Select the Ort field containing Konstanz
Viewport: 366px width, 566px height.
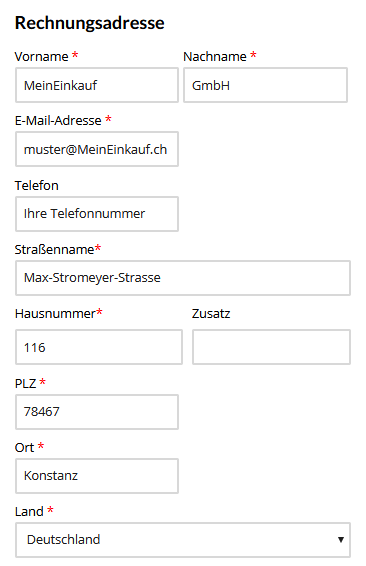pos(97,476)
